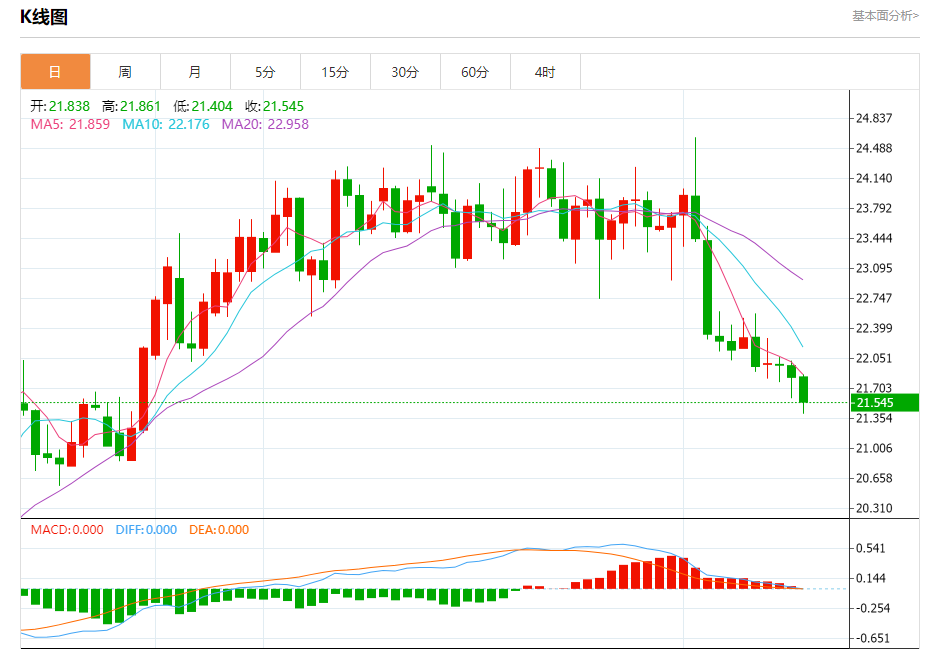Screen dimensions: 925x649
Task: Click the 低:21.404 low price value
Action: [203, 106]
